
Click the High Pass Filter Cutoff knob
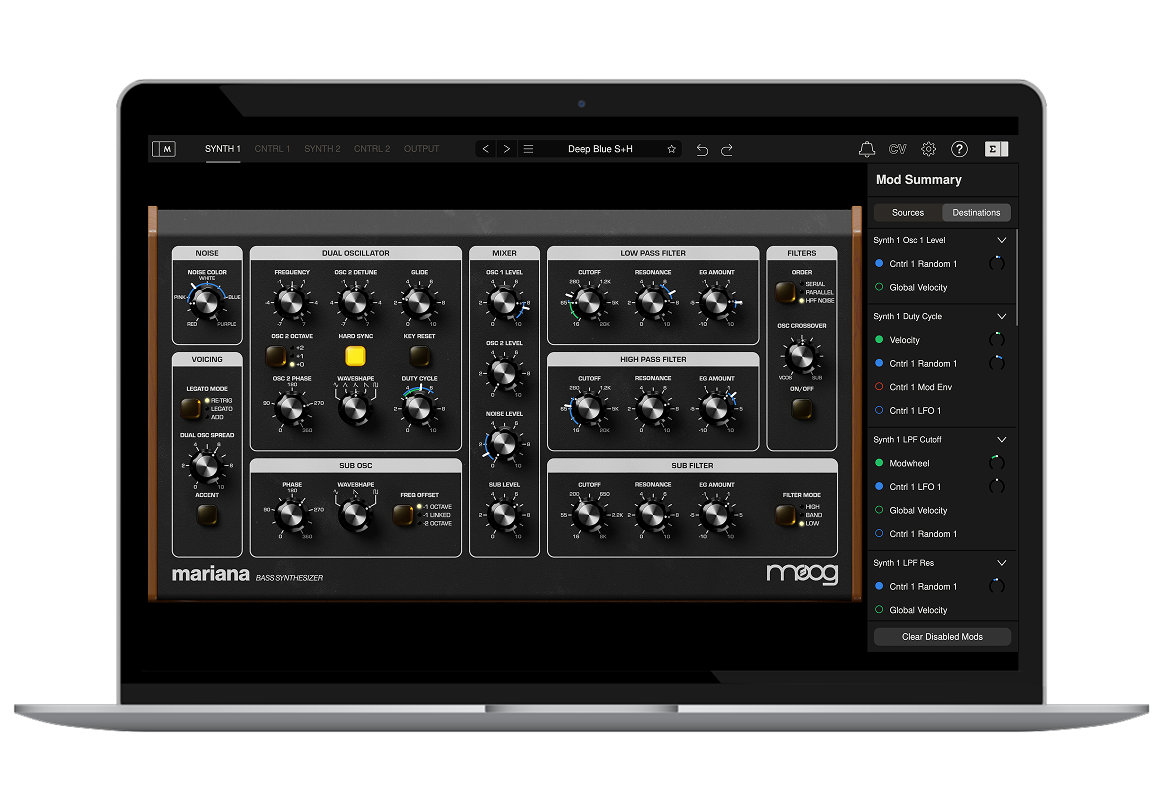point(588,408)
